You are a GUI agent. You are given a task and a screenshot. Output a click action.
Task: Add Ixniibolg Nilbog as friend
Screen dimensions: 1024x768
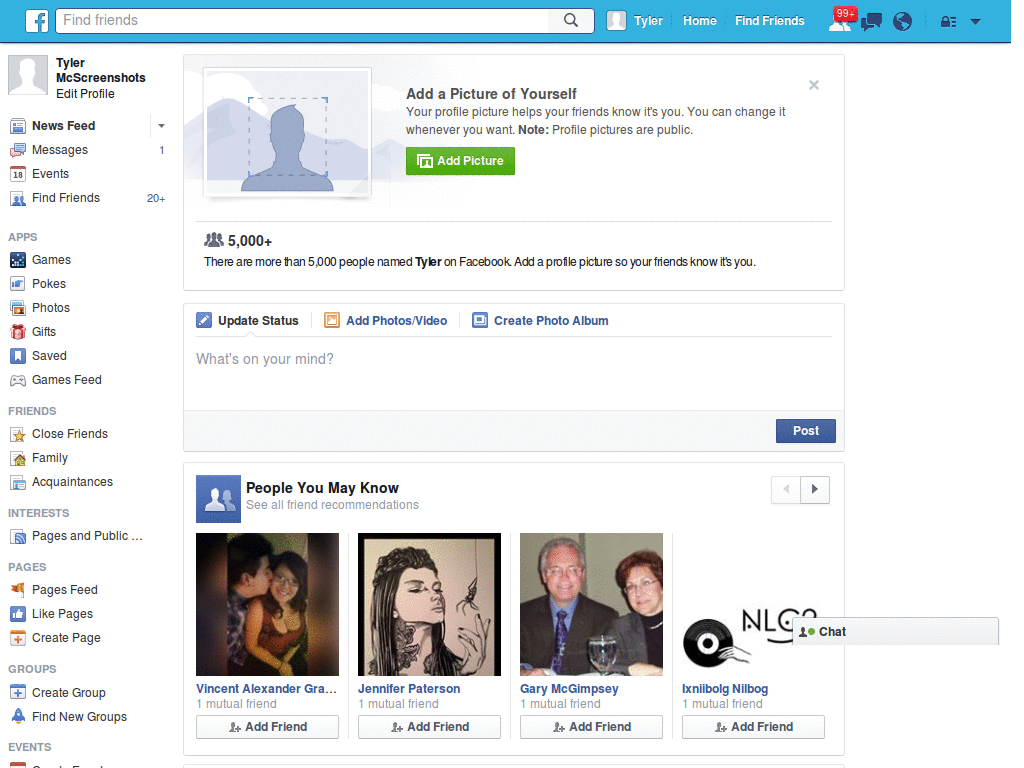753,728
